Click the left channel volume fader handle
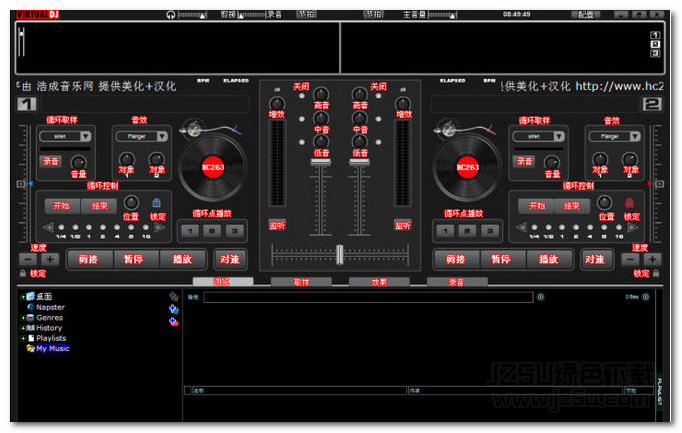Viewport: 682px width, 433px height. pos(321,162)
